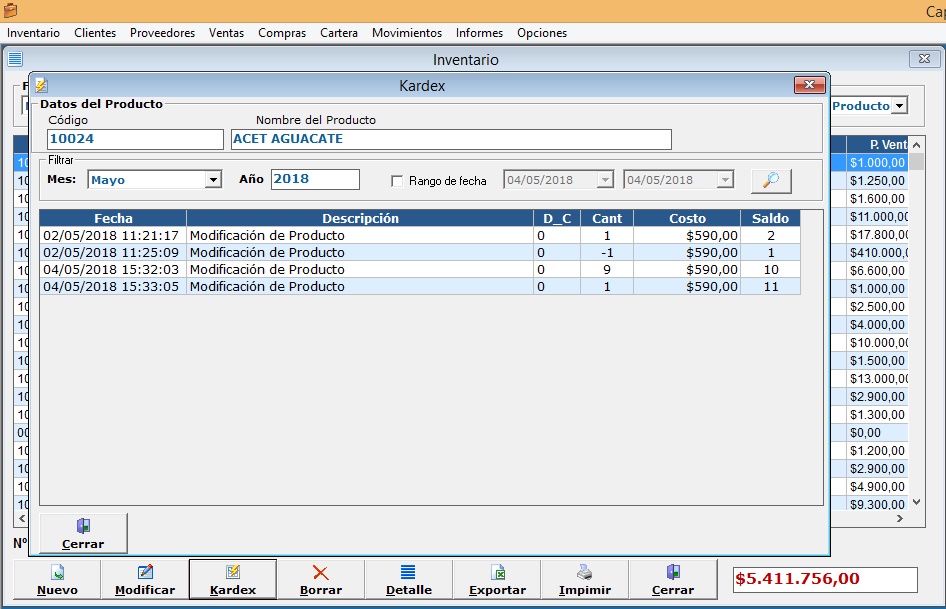Click the Año input field

point(314,180)
